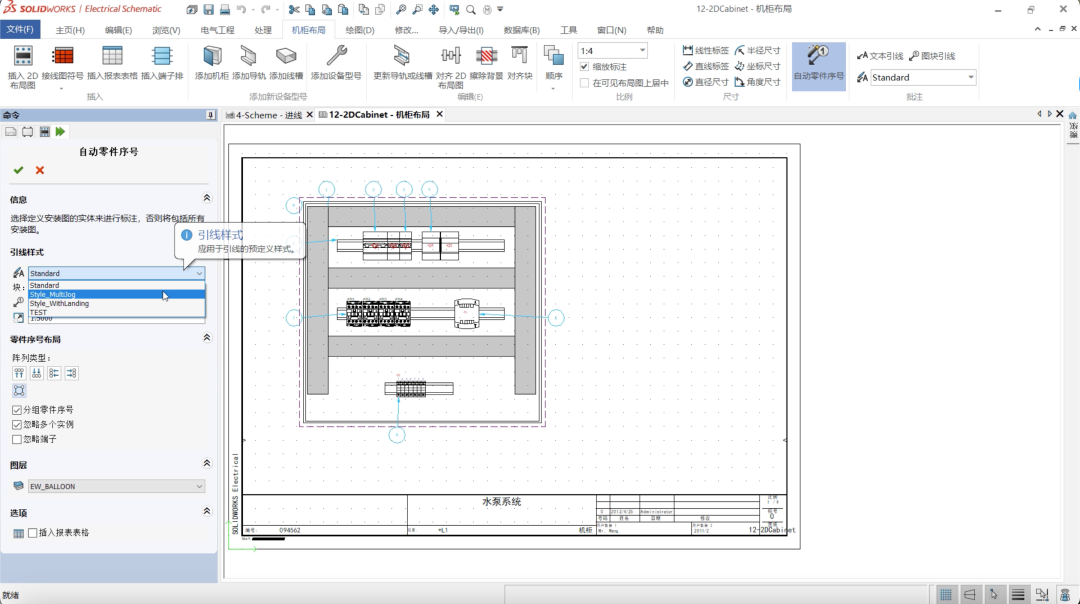Click the 插入端子排 terminal strip icon
Screen dimensions: 1080x604
point(163,57)
